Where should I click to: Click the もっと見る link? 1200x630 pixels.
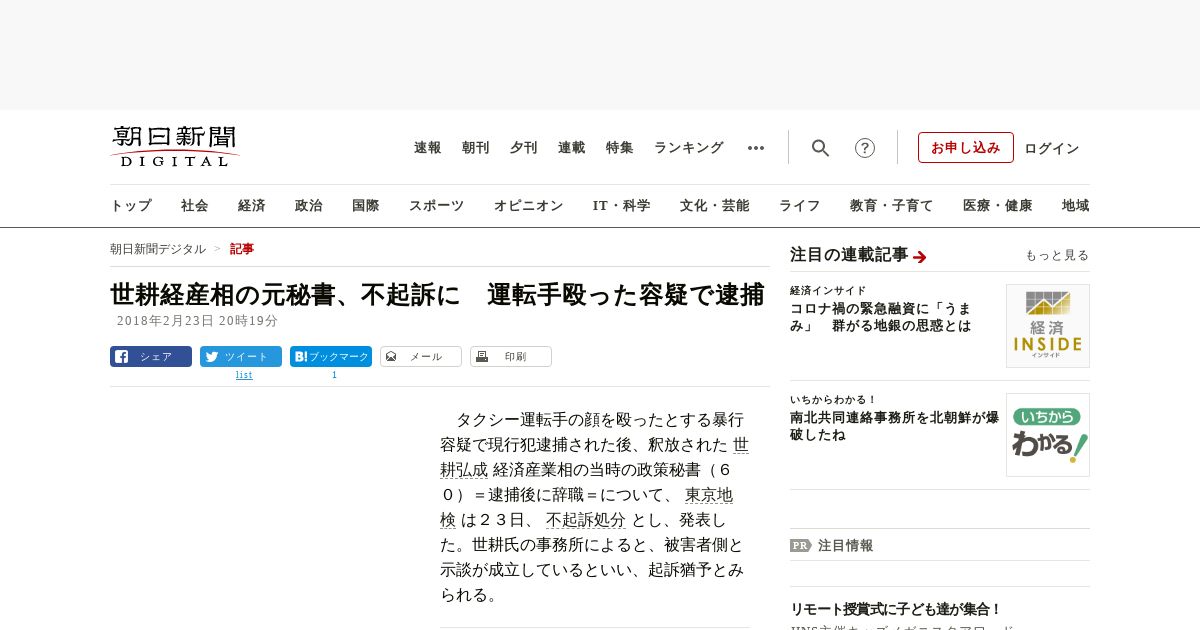(x=1057, y=255)
